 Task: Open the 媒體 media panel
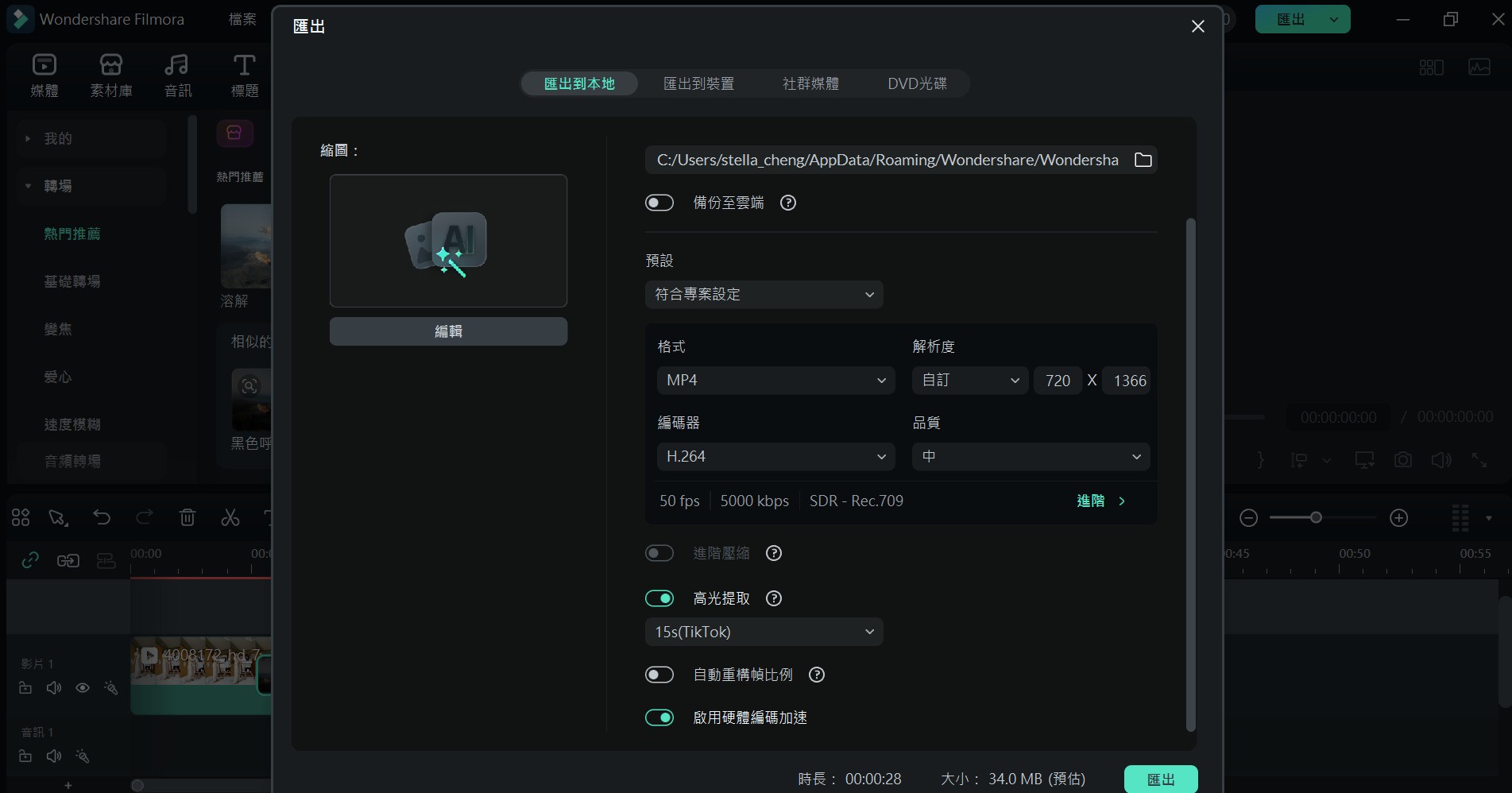pos(44,75)
